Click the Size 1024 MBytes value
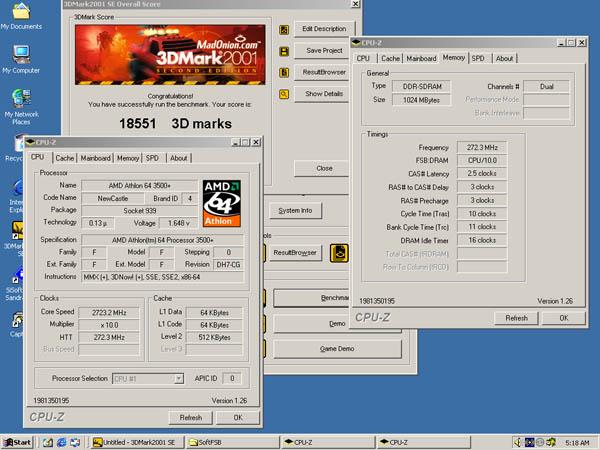This screenshot has height=450, width=600. (421, 100)
